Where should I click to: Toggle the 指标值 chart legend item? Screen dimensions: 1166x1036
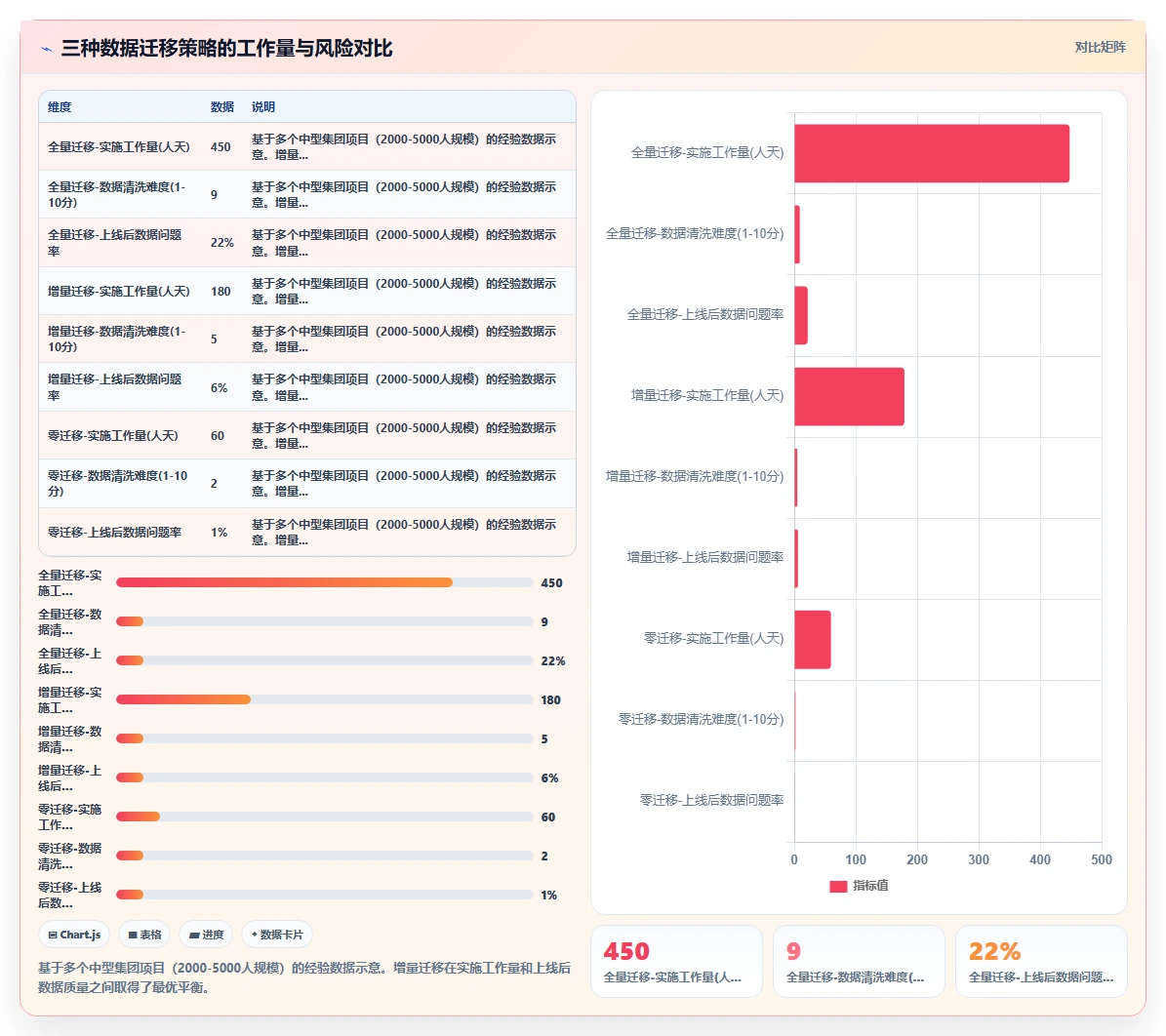[x=859, y=886]
